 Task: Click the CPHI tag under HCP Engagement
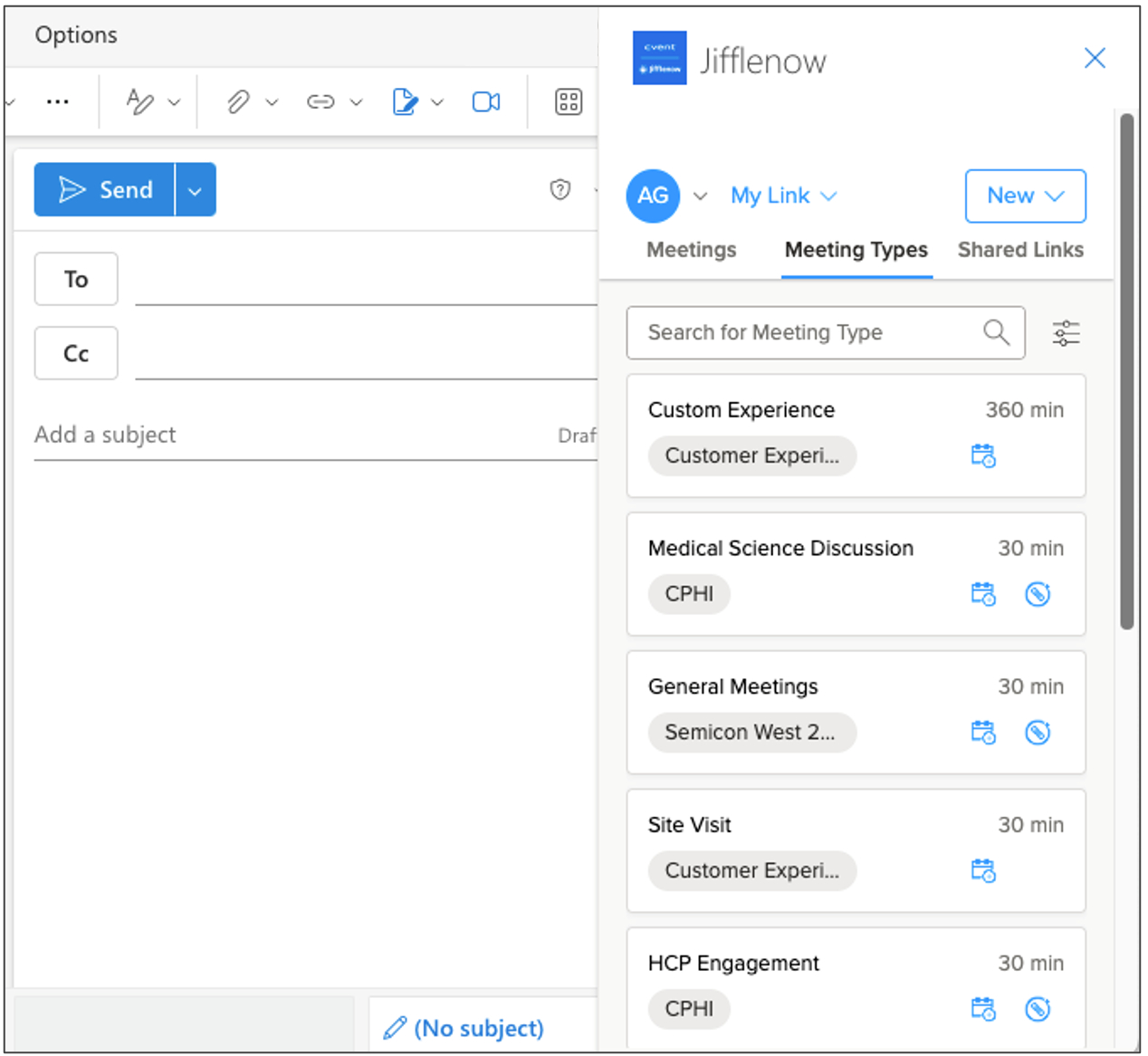[689, 1009]
